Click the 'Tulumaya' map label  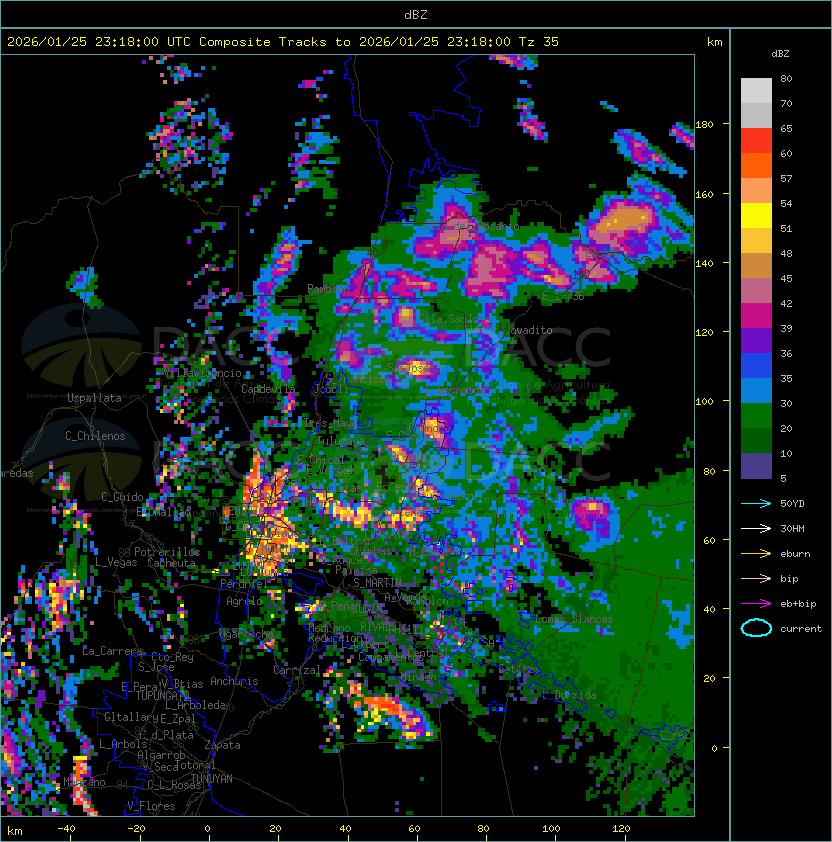[x=341, y=441]
